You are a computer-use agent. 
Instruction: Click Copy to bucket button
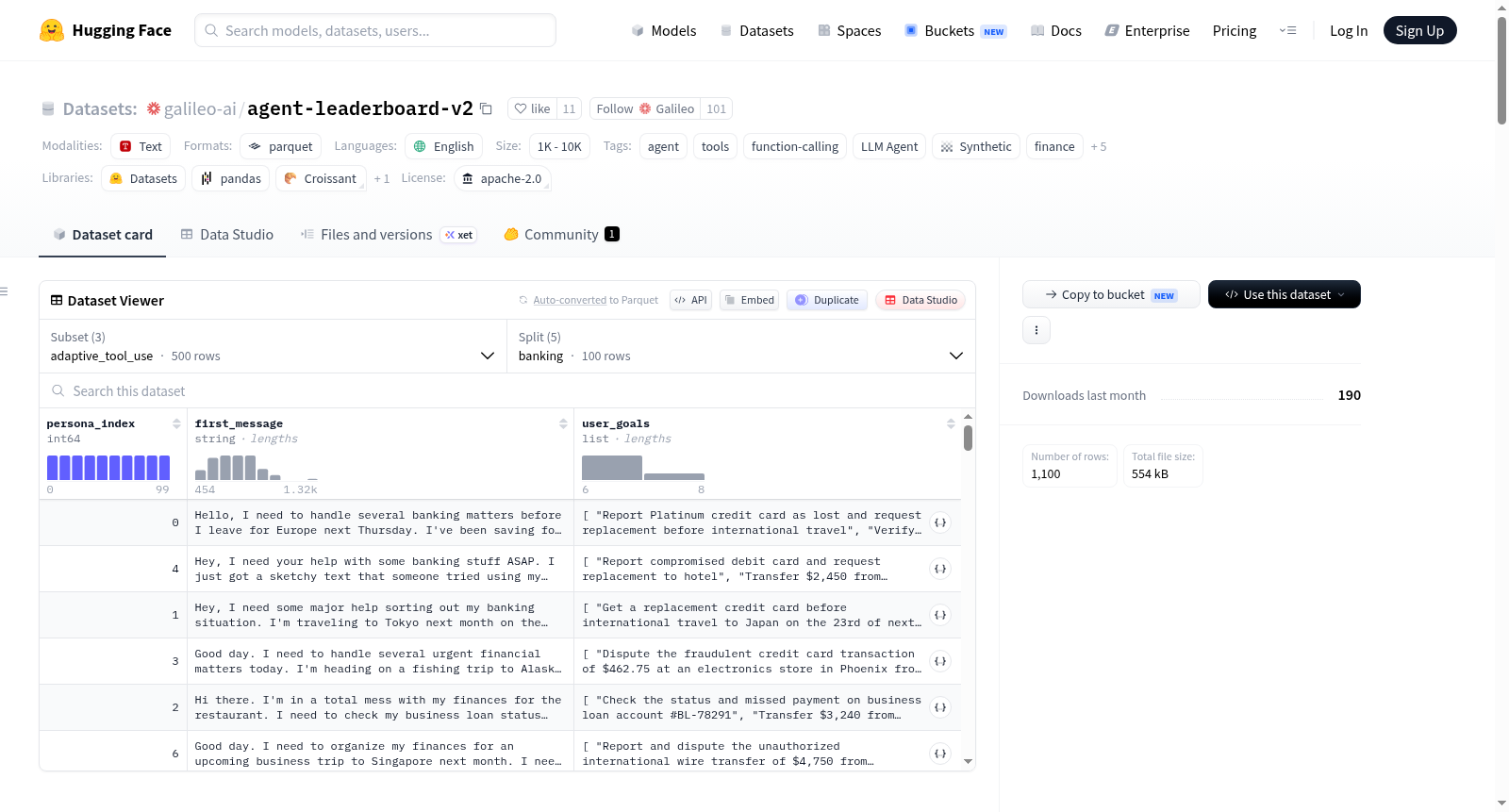pyautogui.click(x=1111, y=294)
